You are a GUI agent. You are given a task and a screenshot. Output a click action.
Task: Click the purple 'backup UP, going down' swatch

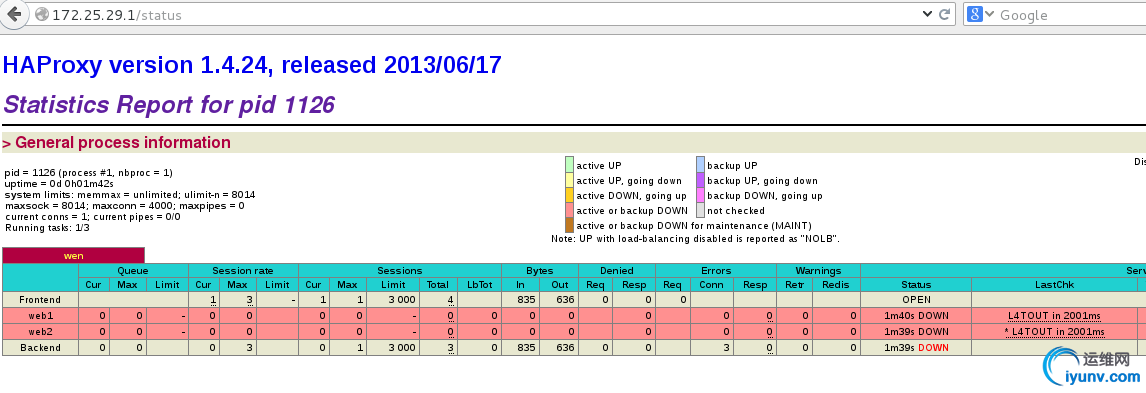click(x=700, y=180)
